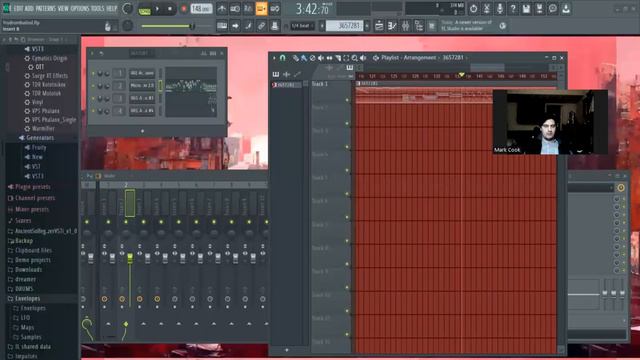Viewport: 640px width, 360px height.
Task: Click the question mark help icon
Action: [x=513, y=9]
